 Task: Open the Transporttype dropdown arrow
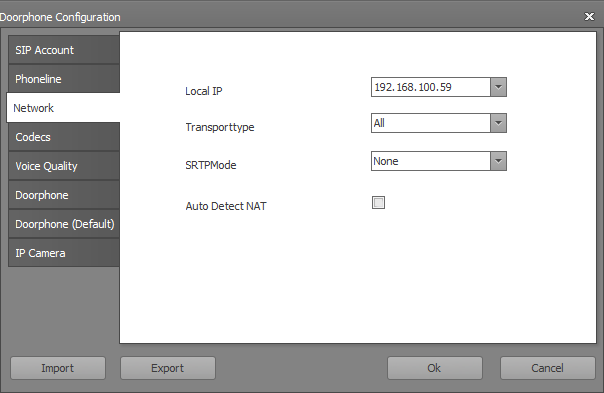pos(498,123)
